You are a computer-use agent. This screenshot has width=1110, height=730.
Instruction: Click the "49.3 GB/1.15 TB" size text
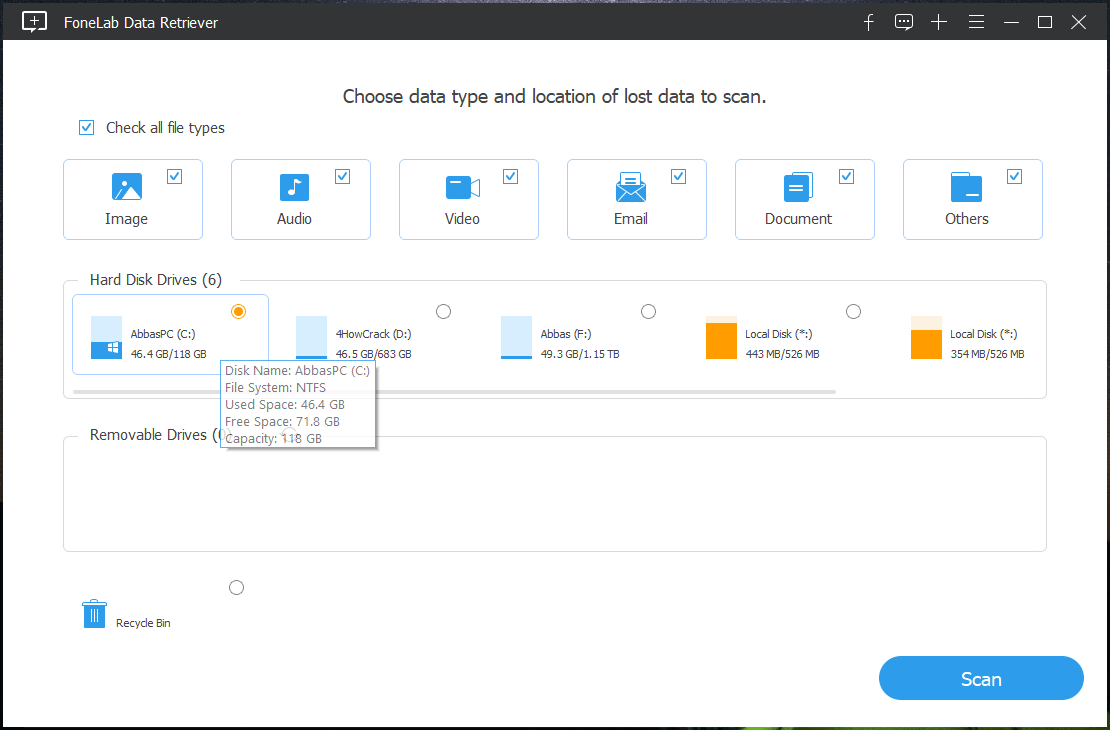tap(580, 354)
